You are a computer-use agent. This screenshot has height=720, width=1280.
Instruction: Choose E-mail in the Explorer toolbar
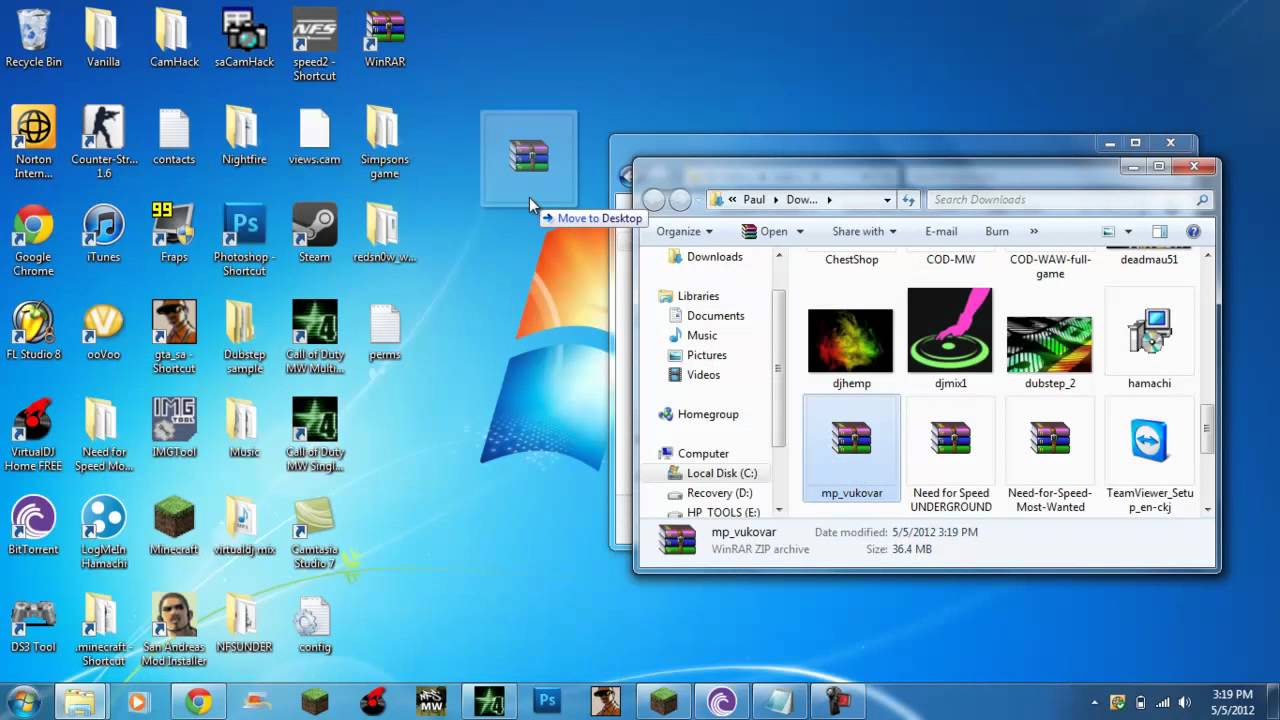[x=941, y=231]
